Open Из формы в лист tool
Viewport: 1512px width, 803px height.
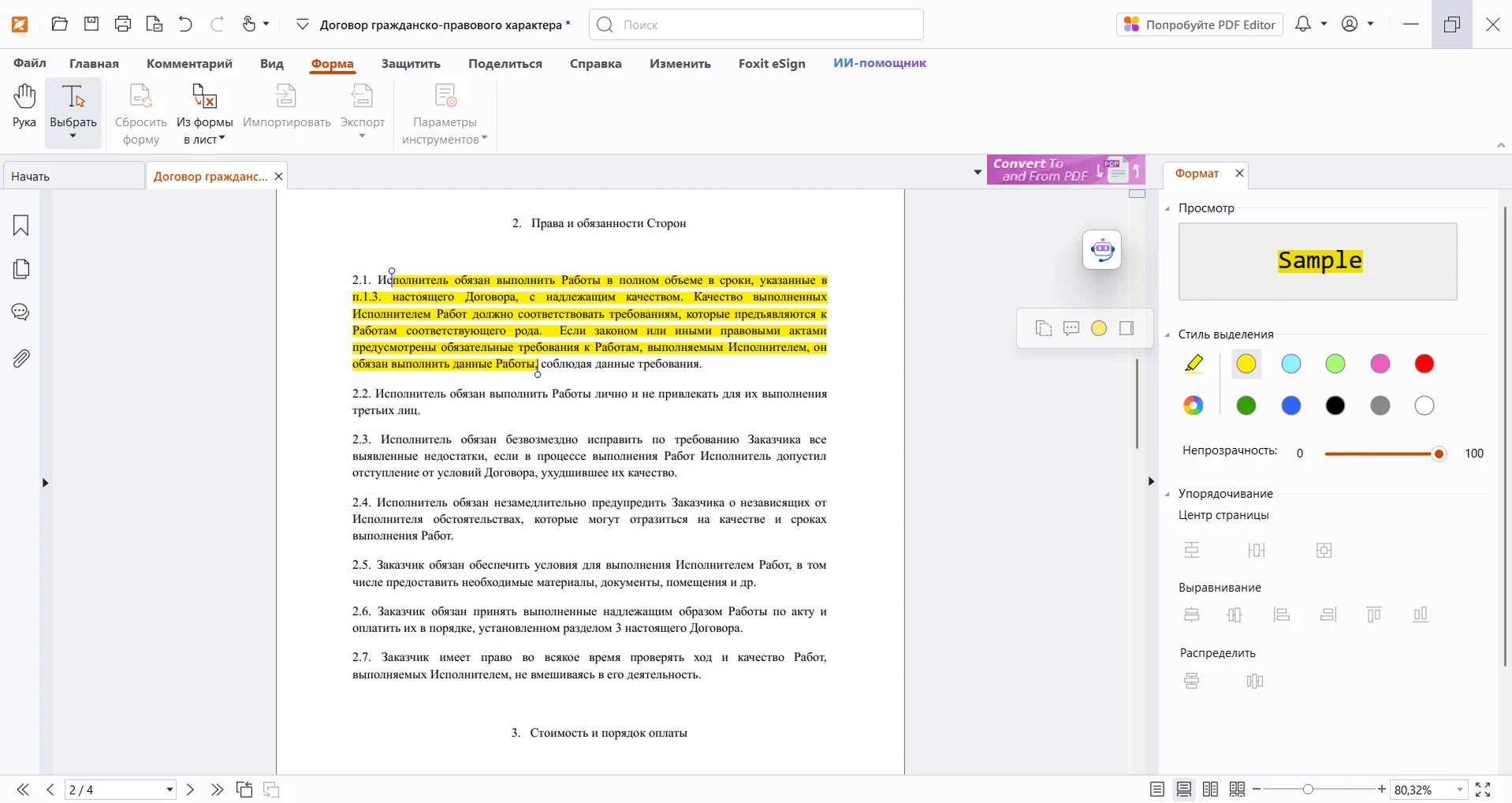(205, 114)
